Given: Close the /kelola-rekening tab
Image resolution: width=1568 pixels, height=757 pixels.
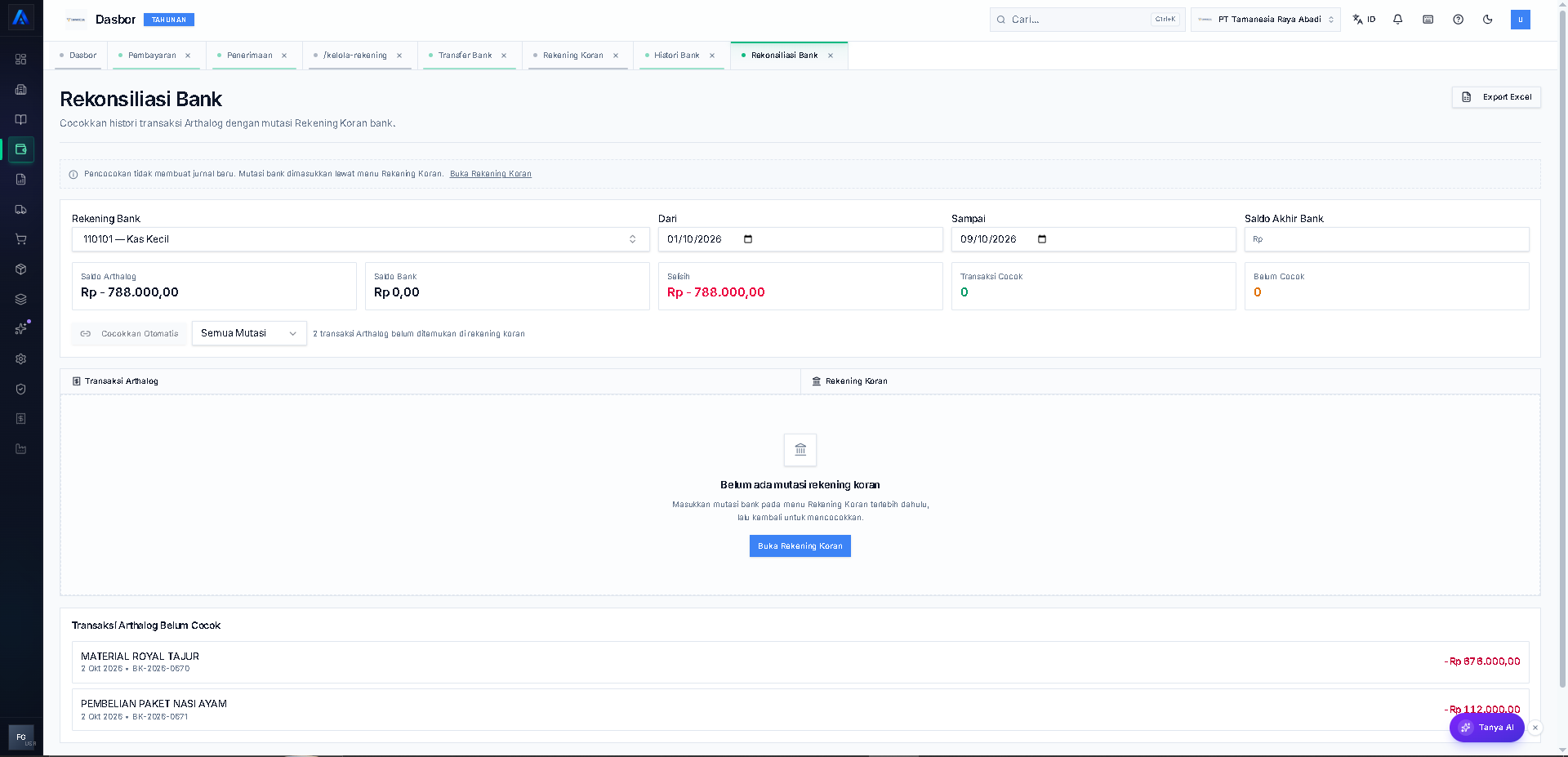Looking at the screenshot, I should 399,56.
